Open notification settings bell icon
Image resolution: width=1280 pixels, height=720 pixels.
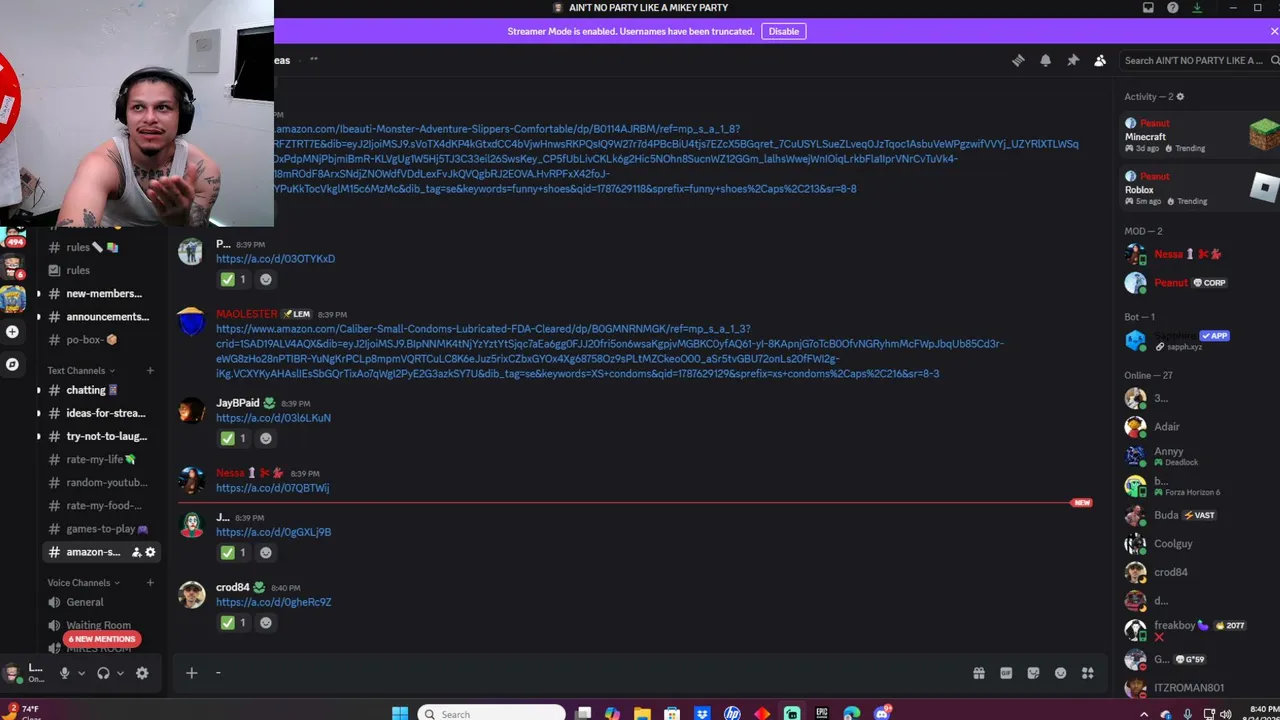click(1045, 60)
